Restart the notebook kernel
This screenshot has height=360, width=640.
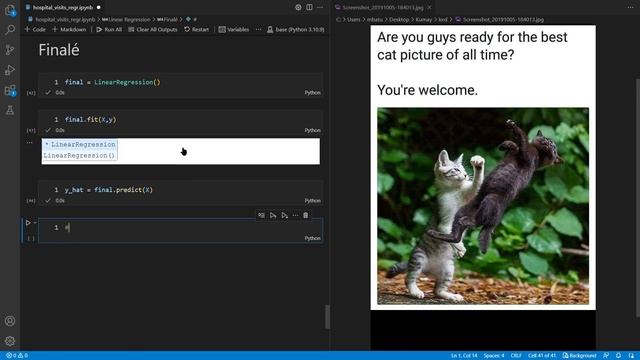196,29
